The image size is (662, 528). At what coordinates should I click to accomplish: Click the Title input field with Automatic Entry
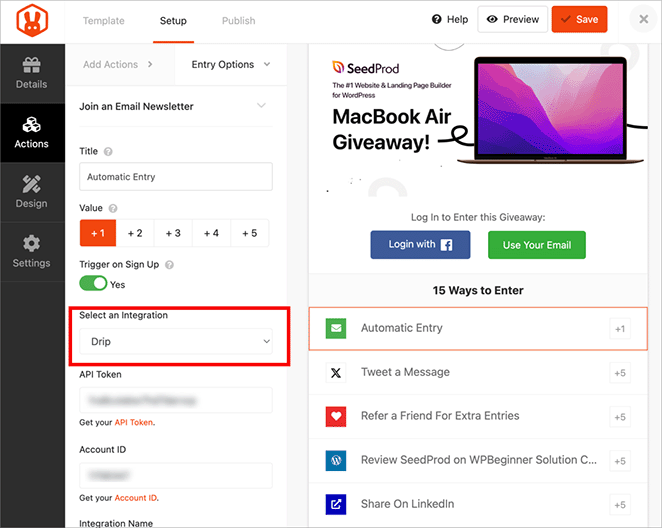click(176, 176)
